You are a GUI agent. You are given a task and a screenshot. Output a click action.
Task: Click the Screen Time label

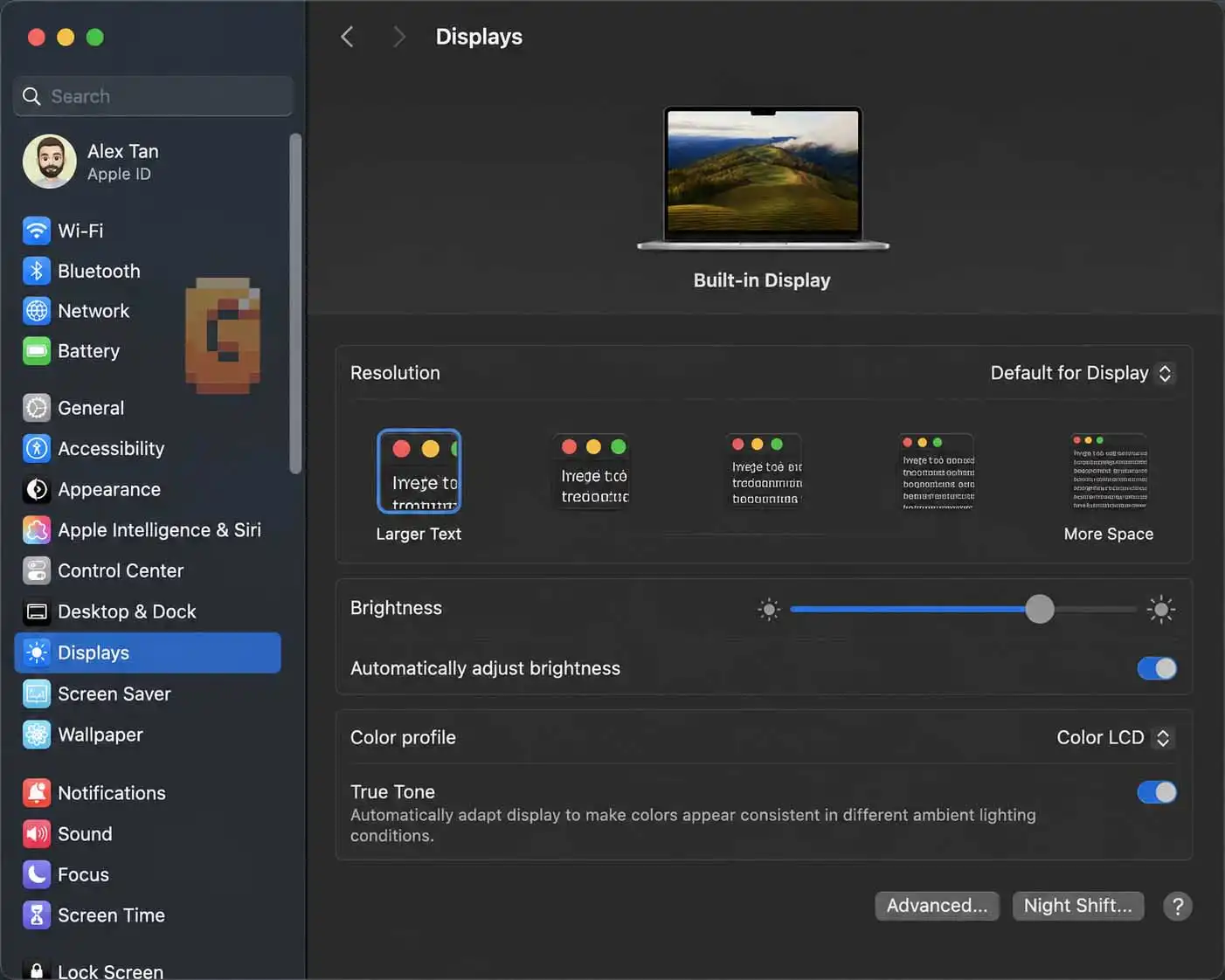[x=111, y=916]
